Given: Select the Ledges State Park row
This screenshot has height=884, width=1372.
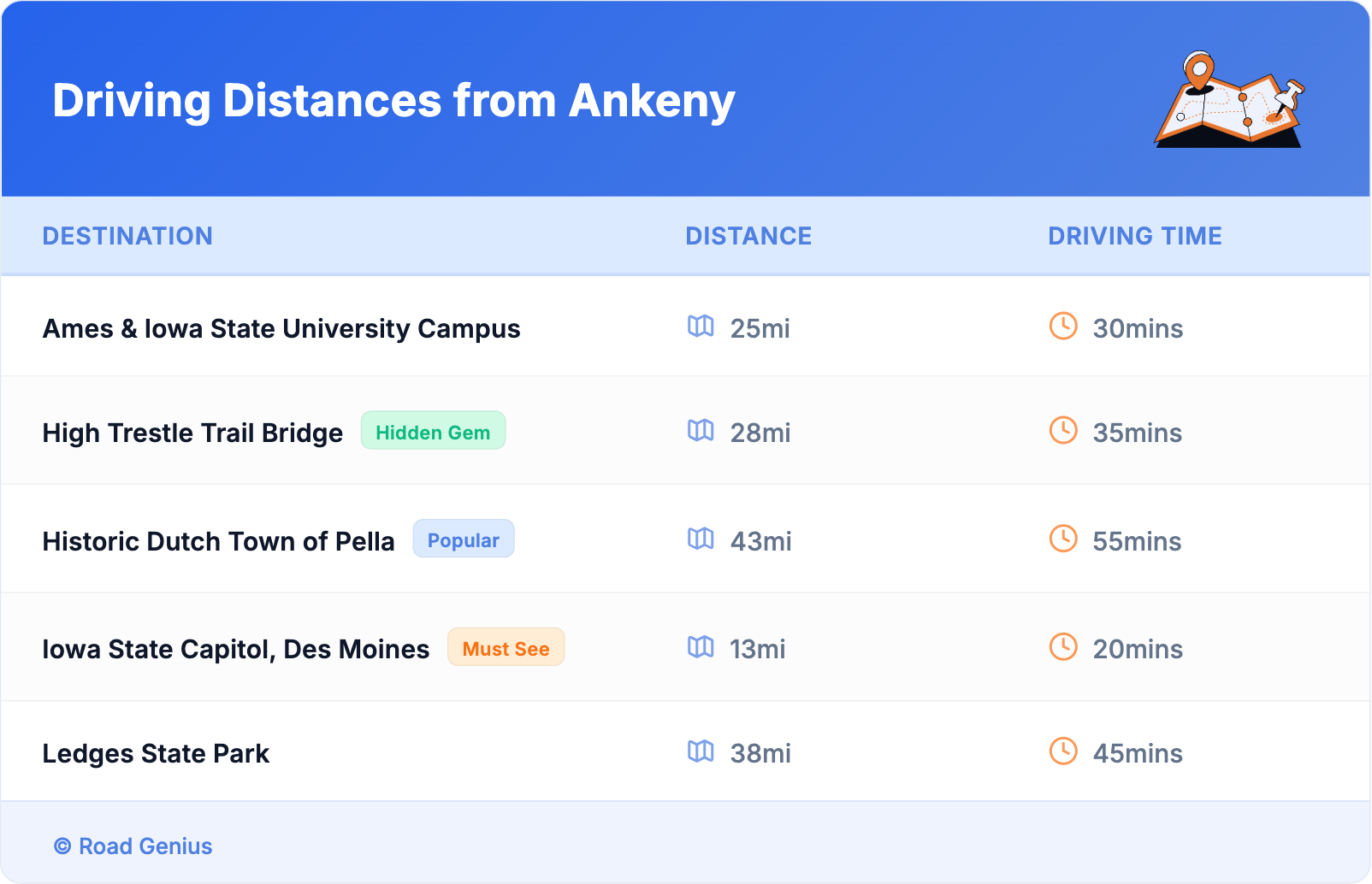Looking at the screenshot, I should click(156, 753).
